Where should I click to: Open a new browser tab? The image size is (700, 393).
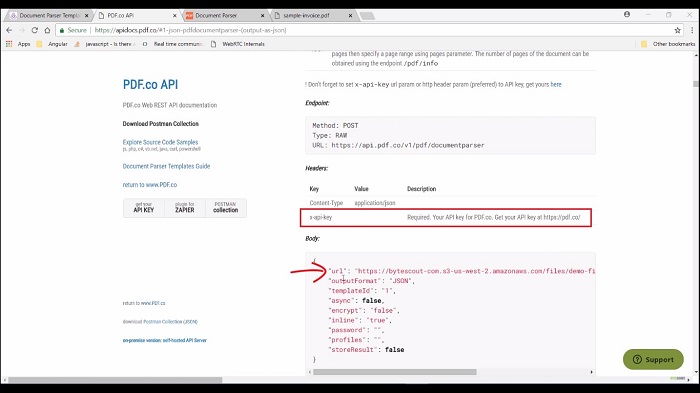367,16
